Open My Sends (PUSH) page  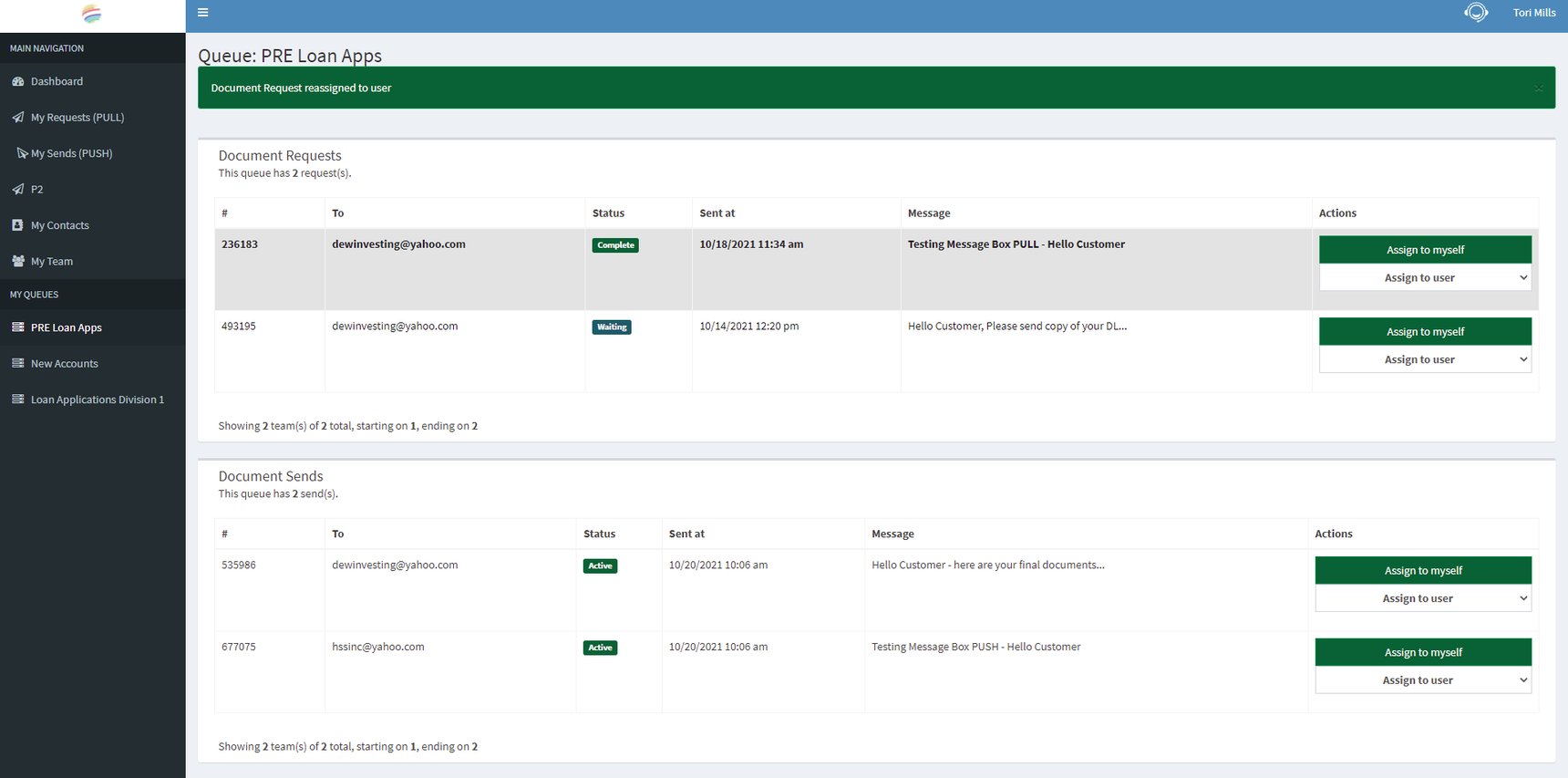tap(71, 153)
